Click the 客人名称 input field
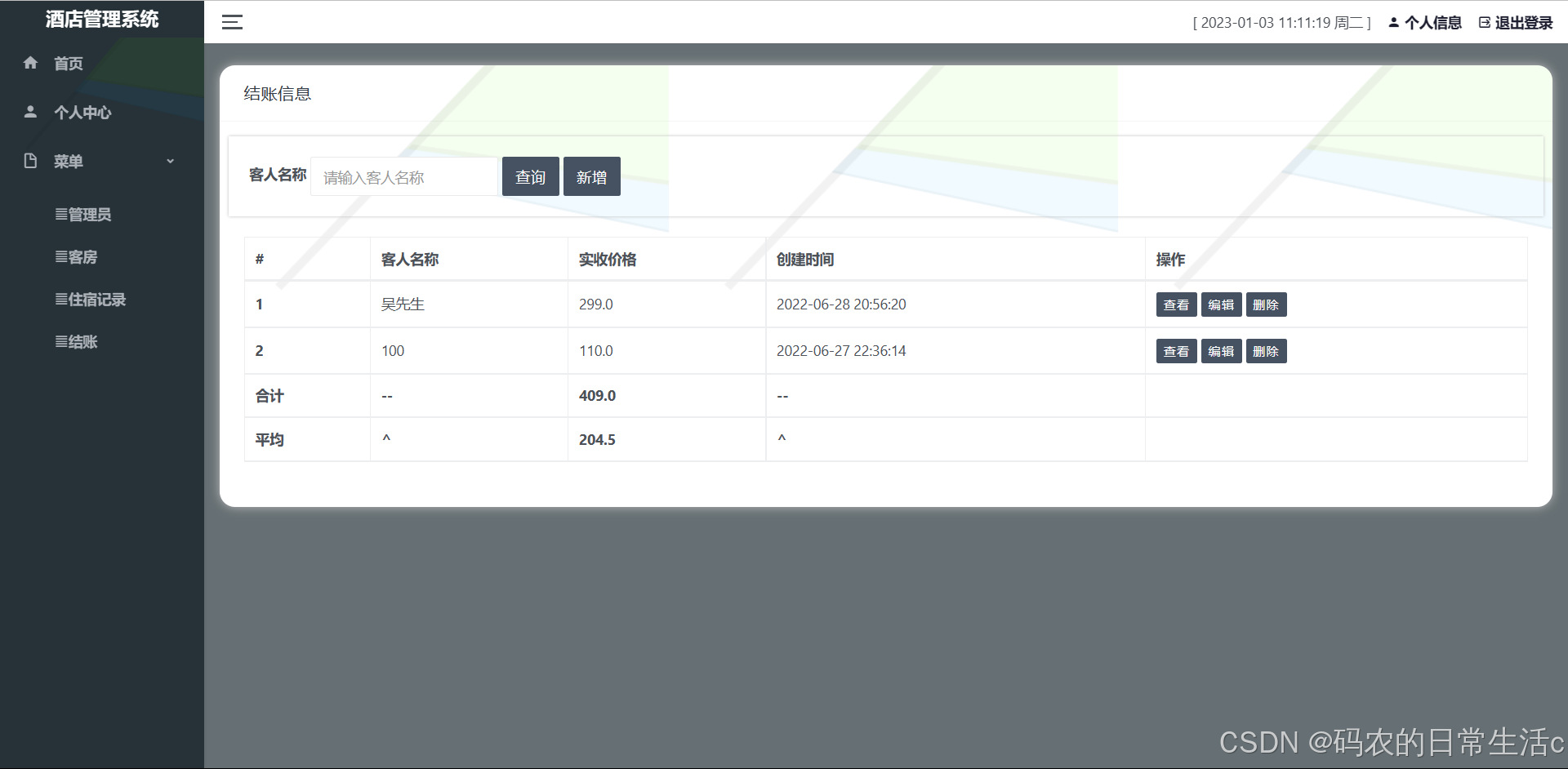The width and height of the screenshot is (1568, 769). [403, 176]
